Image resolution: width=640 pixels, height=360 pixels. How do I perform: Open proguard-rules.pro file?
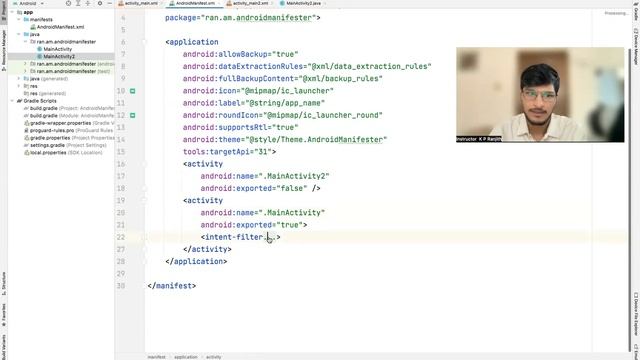[x=68, y=130]
